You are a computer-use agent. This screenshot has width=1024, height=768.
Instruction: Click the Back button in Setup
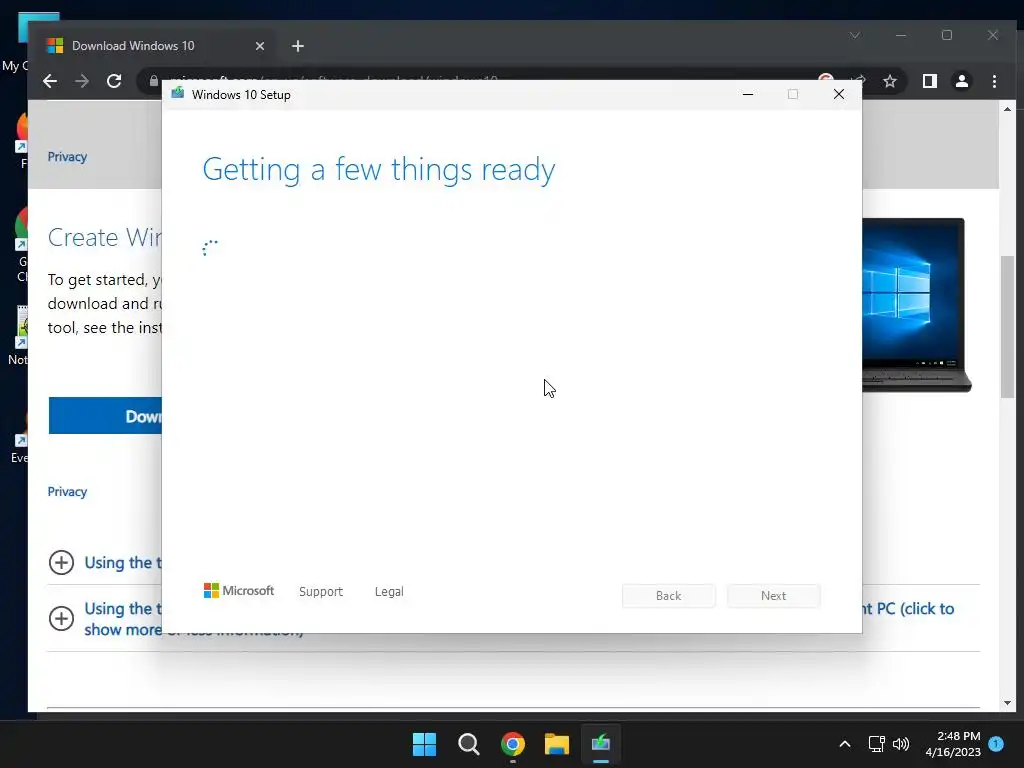coord(669,596)
